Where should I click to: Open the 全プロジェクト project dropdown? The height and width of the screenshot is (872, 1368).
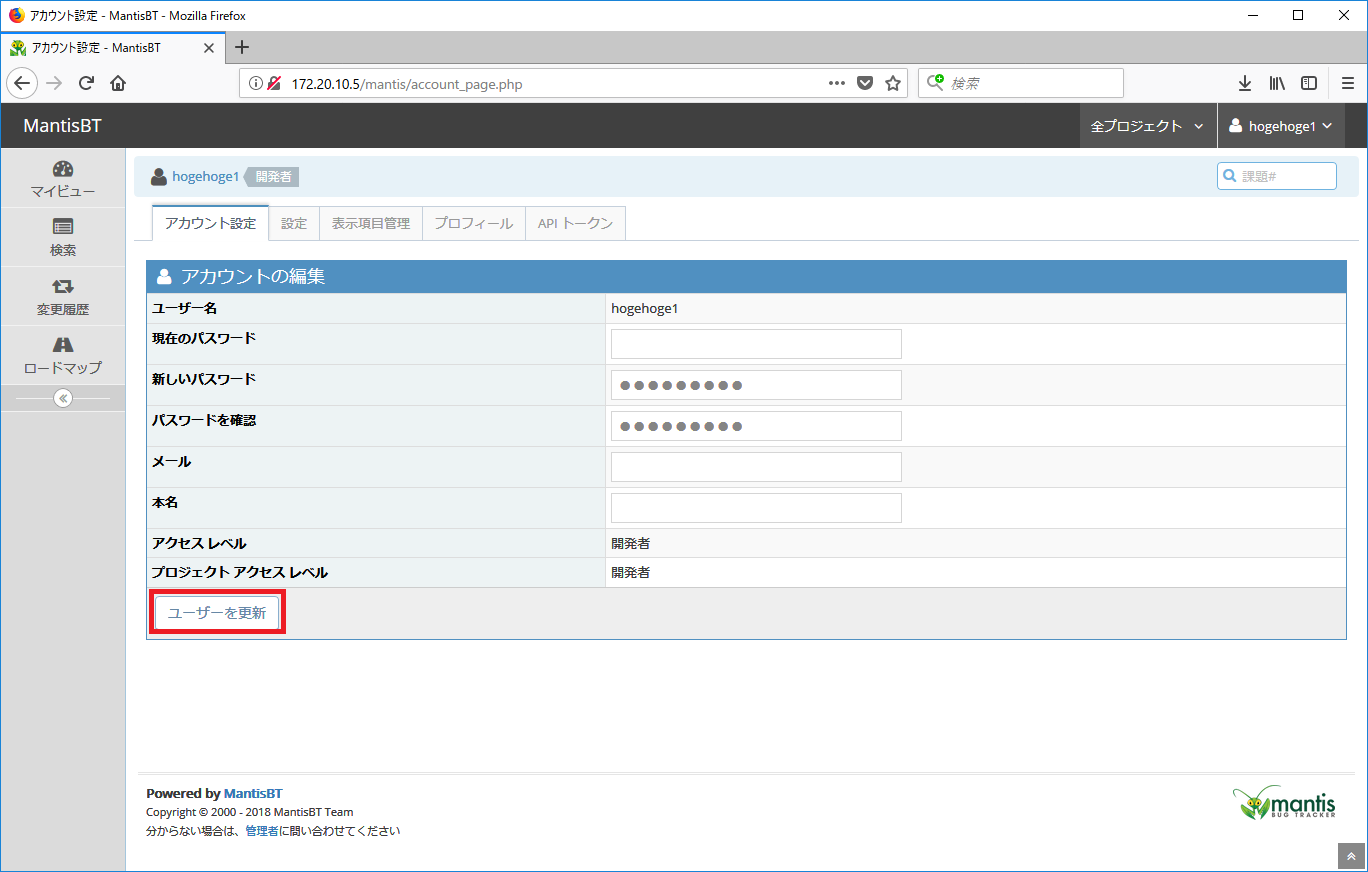[x=1147, y=126]
